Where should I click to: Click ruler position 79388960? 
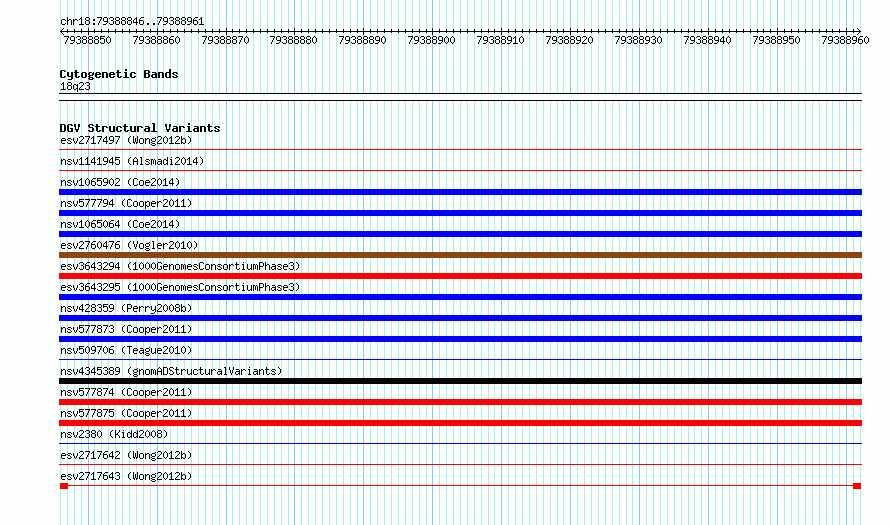click(x=845, y=40)
